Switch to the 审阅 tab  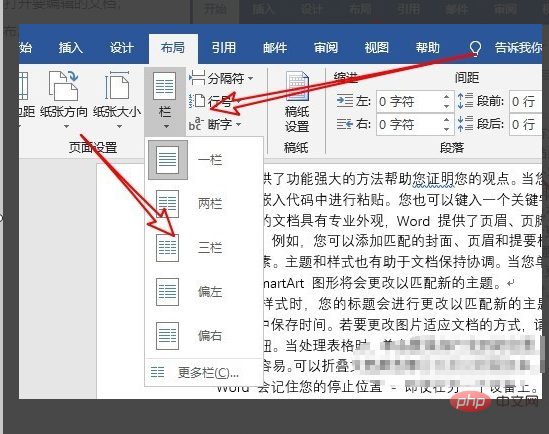pyautogui.click(x=326, y=48)
